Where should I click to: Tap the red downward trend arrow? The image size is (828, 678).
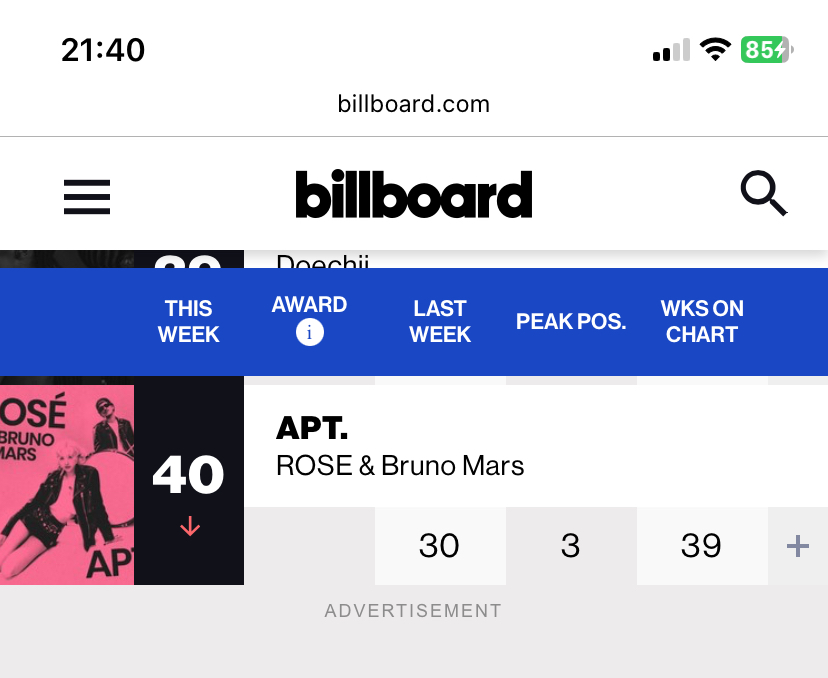pos(190,526)
